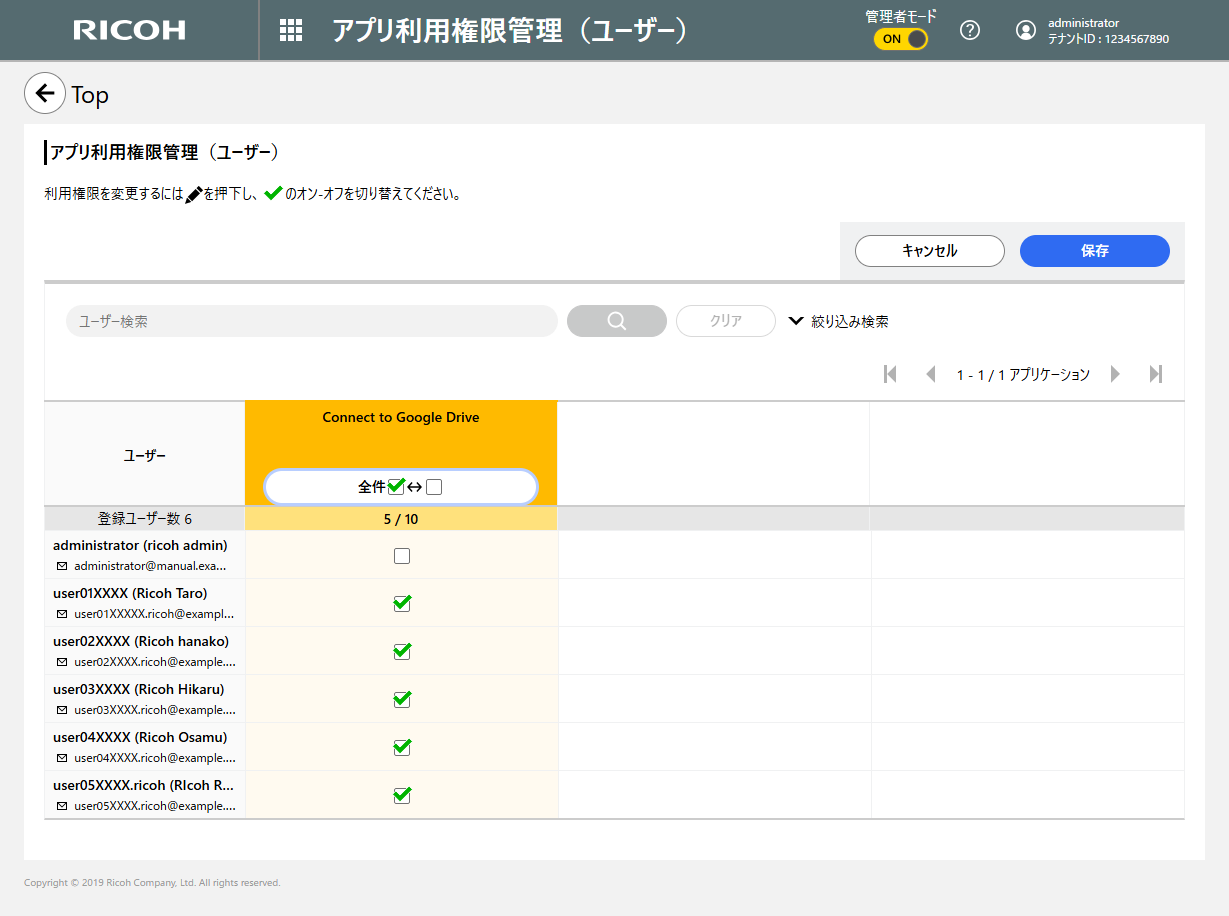Click the copyright notice in the footer
Viewport: 1229px width, 916px height.
(x=152, y=883)
